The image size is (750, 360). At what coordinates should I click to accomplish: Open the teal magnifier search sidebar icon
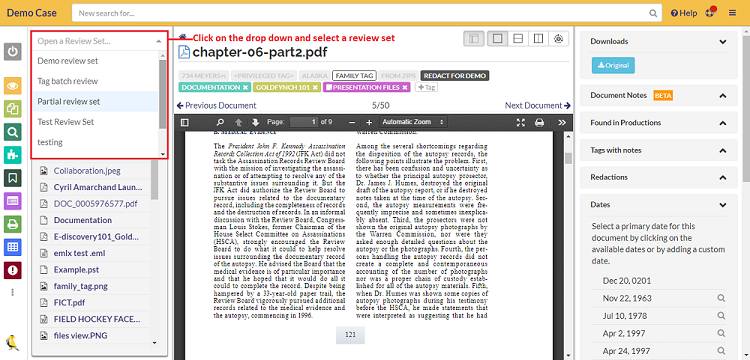tap(13, 132)
